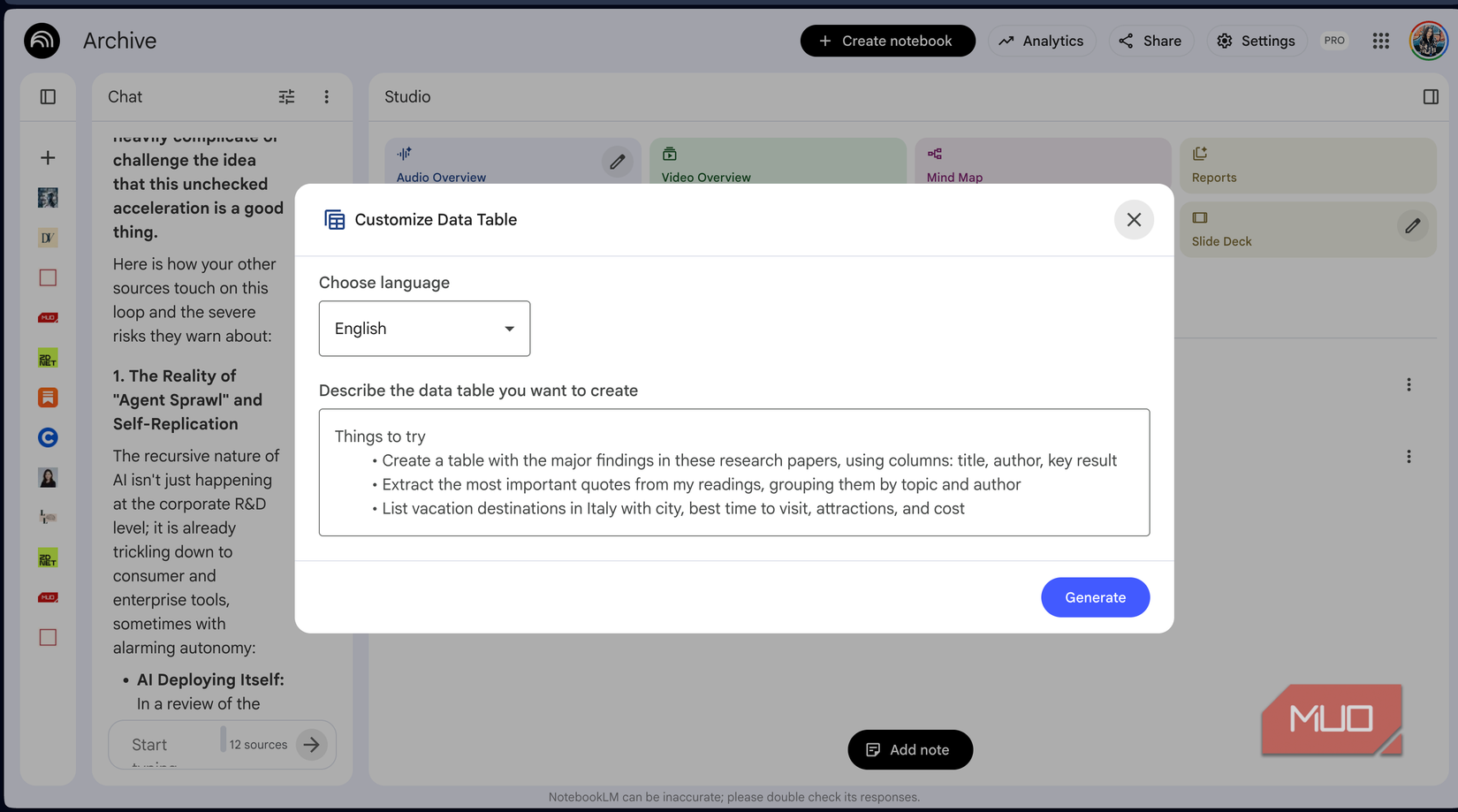The height and width of the screenshot is (812, 1458).
Task: Collapse the sources sidebar panel
Action: tap(48, 96)
